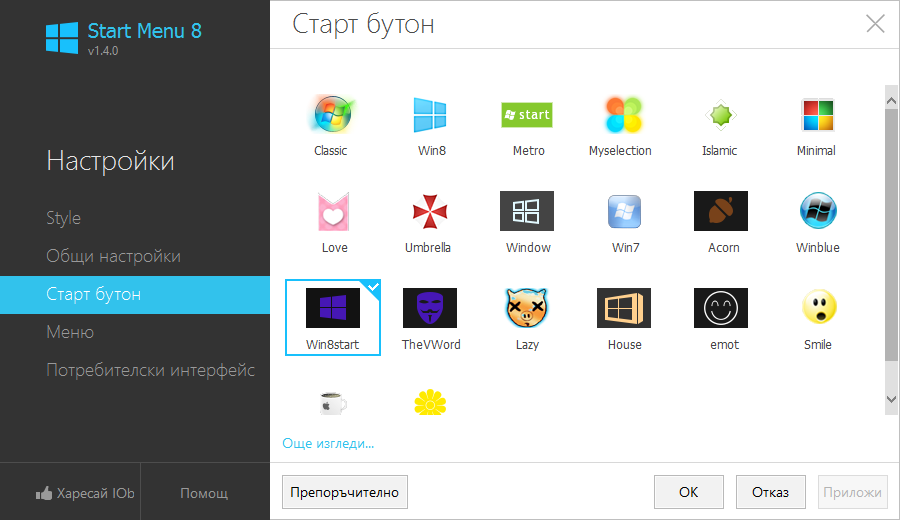Select the Старт бутон sidebar item
900x520 pixels.
point(135,294)
